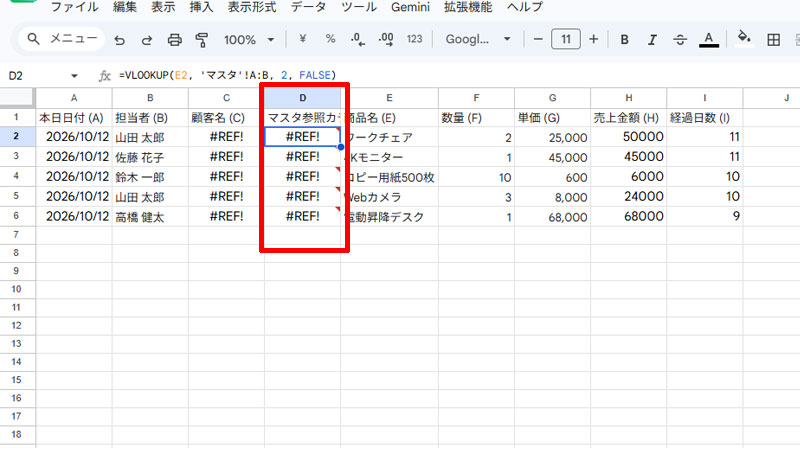Expand the name box dropdown arrow
Image resolution: width=800 pixels, height=450 pixels.
[x=74, y=76]
